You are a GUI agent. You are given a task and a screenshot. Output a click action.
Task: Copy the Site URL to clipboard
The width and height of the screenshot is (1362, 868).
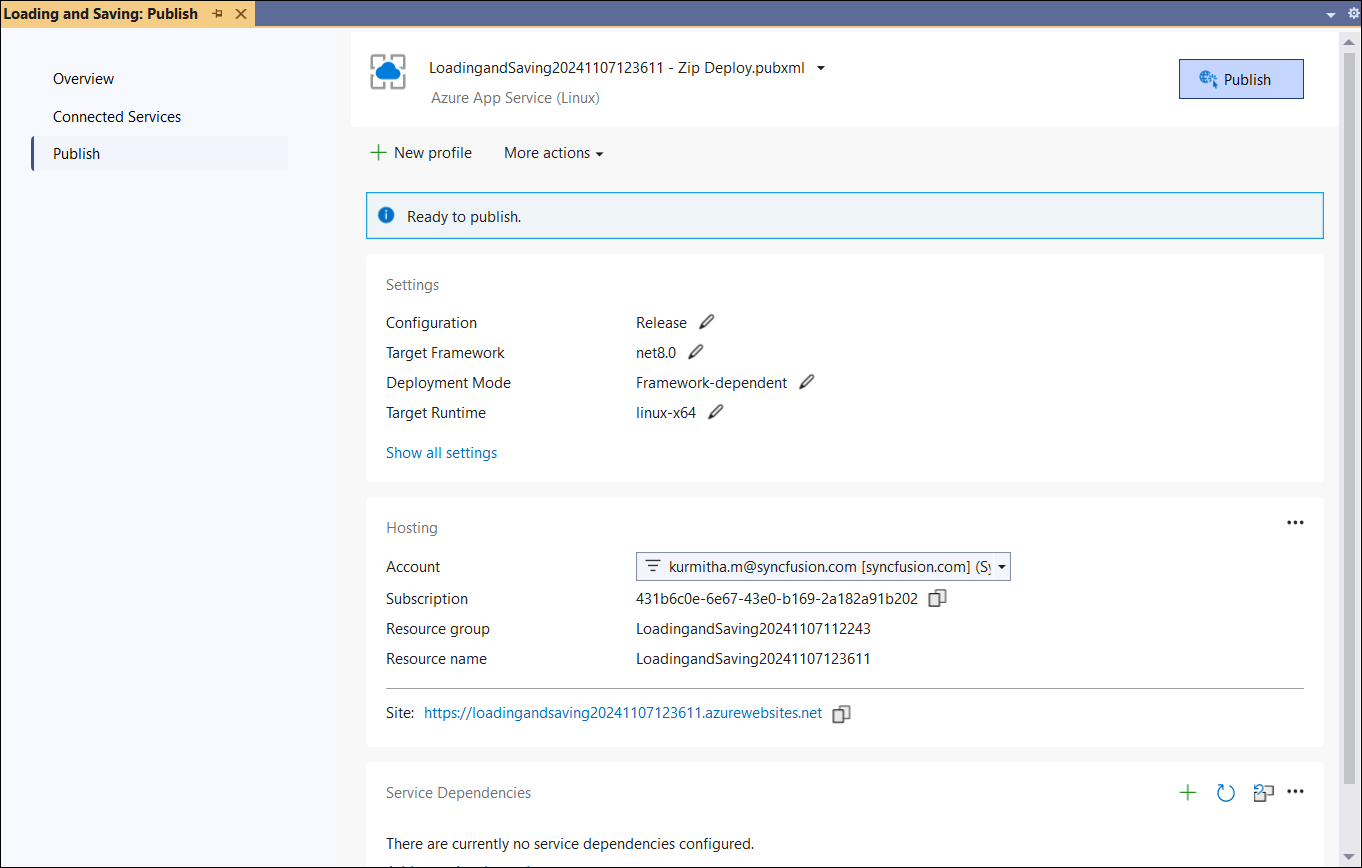[x=842, y=714]
